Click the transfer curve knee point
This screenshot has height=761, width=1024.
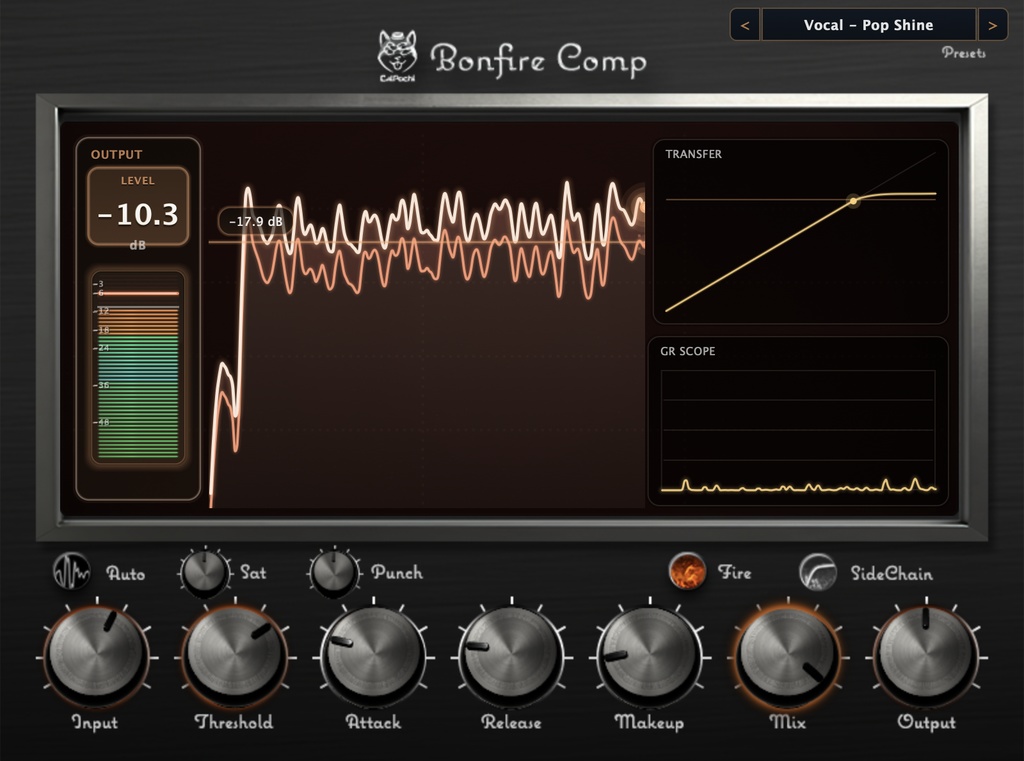point(853,200)
